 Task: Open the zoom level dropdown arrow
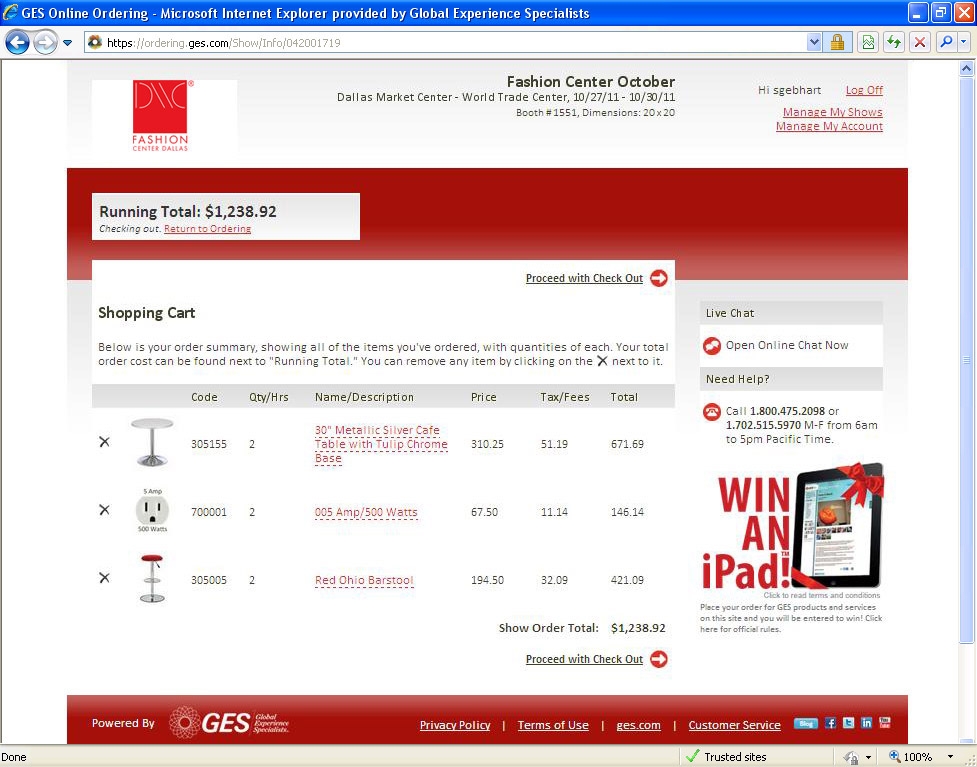(x=950, y=757)
